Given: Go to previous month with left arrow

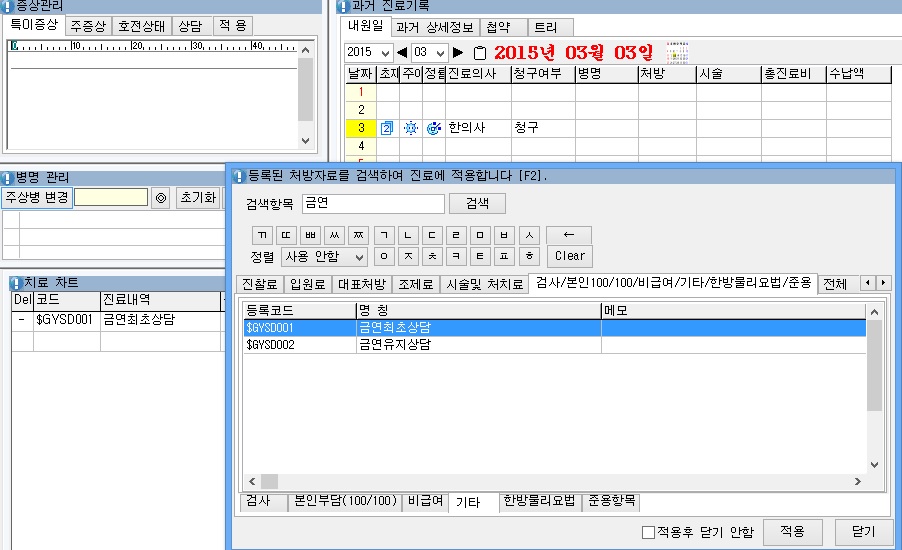Looking at the screenshot, I should (x=402, y=52).
